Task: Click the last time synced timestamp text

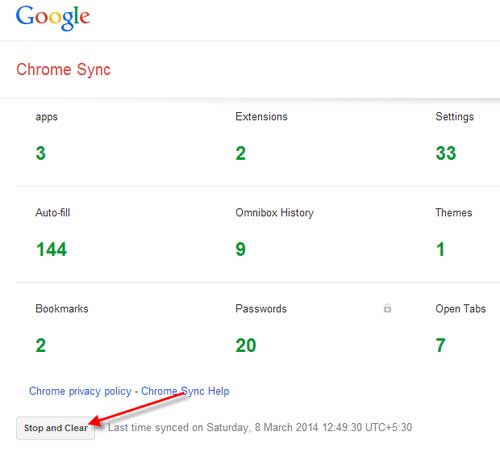Action: 260,428
